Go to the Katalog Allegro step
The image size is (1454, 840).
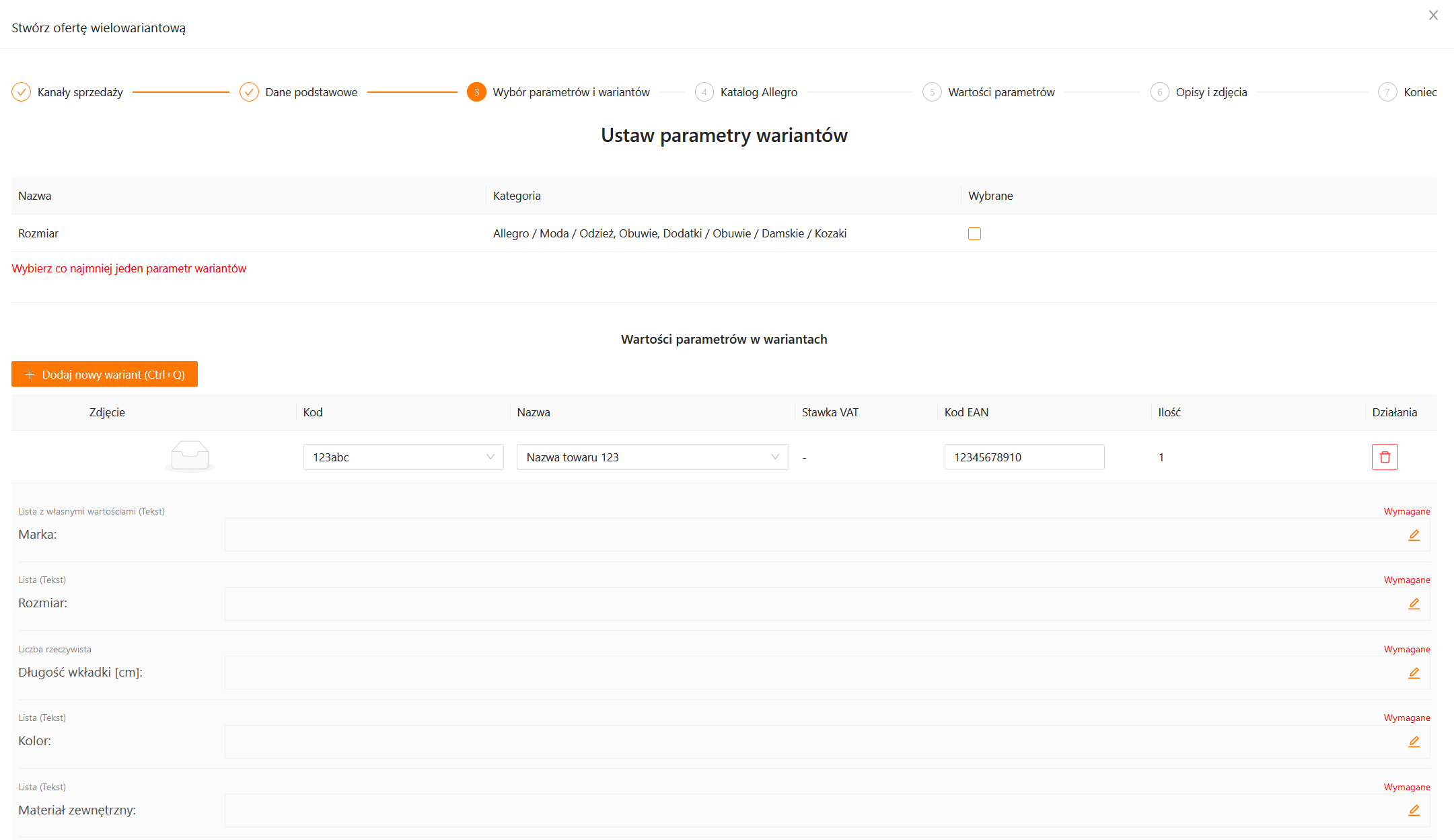[758, 92]
